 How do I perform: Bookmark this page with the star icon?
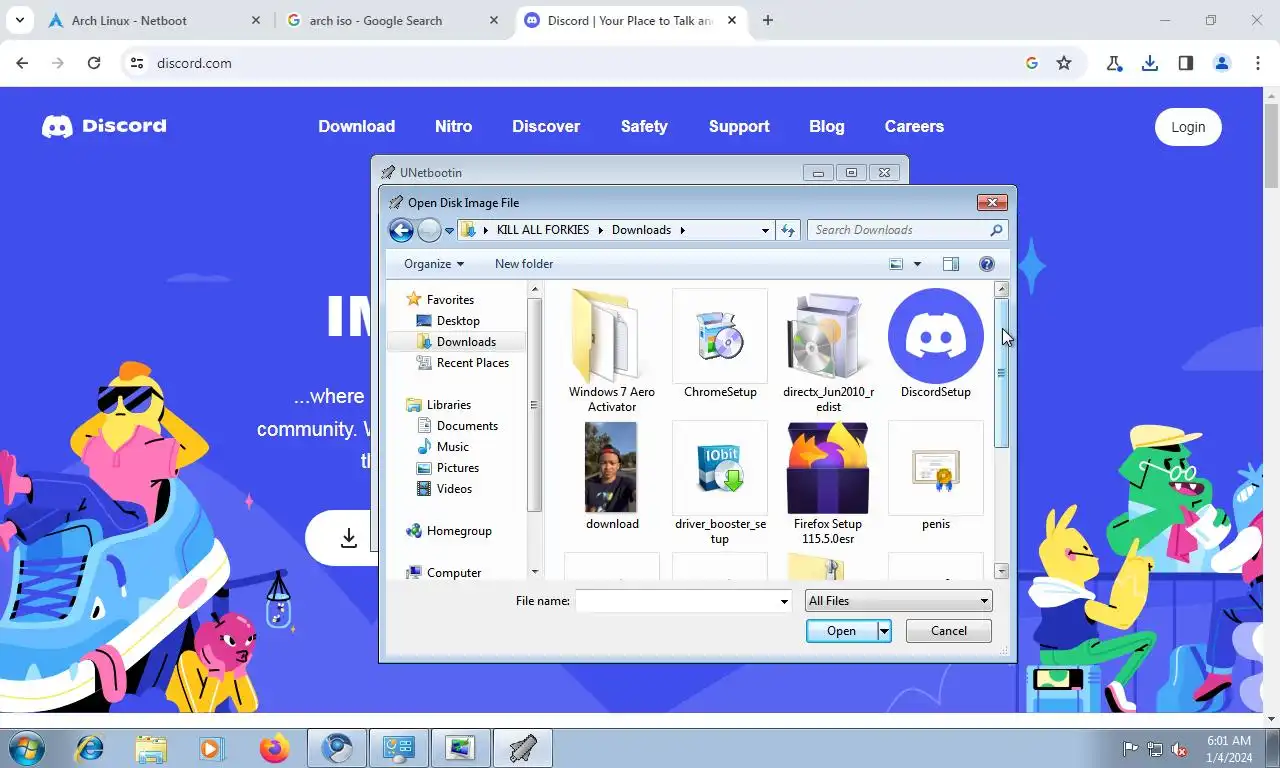(x=1064, y=63)
